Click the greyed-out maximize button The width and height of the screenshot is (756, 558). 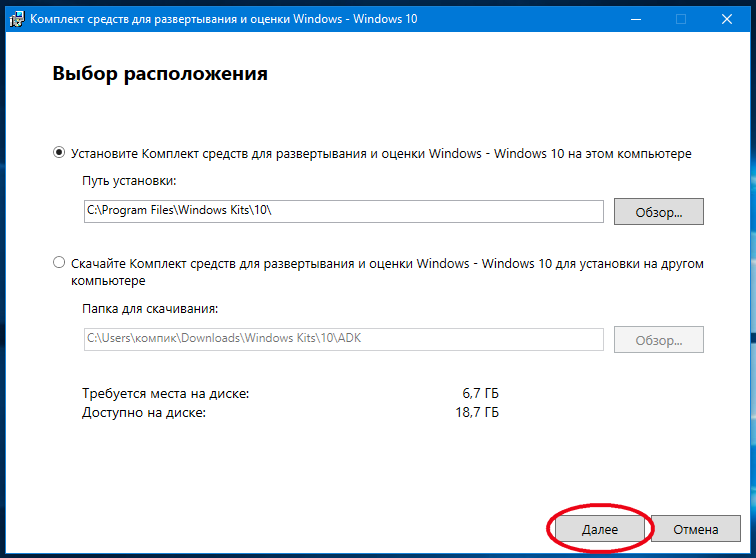point(681,19)
